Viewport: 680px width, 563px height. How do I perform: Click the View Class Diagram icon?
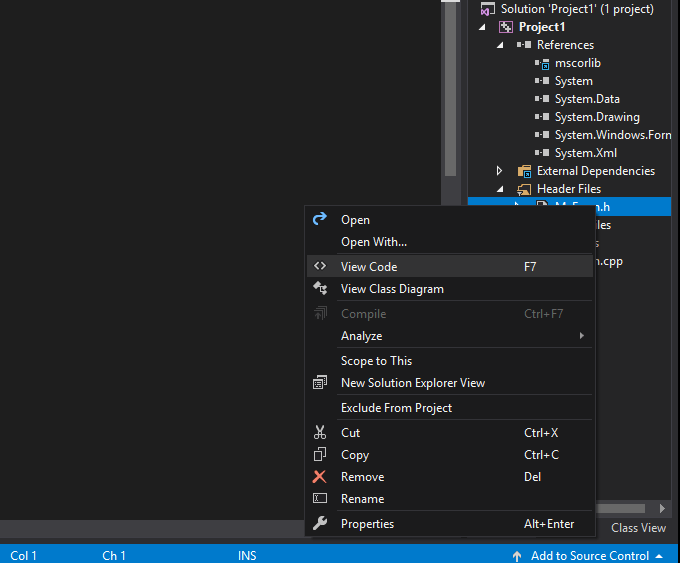[320, 288]
